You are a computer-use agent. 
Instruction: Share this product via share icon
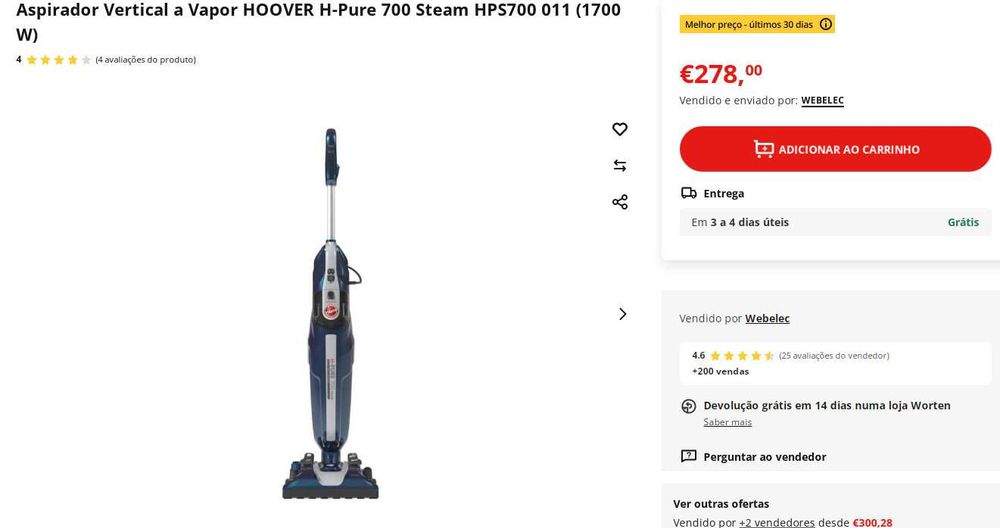click(619, 202)
